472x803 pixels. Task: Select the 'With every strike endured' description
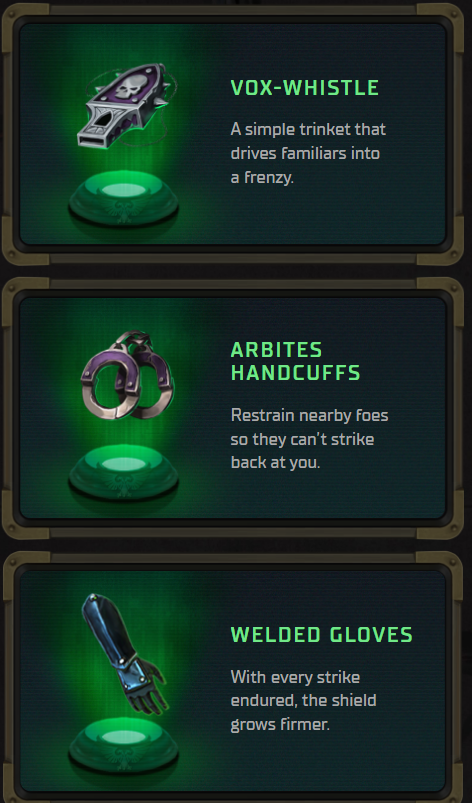coord(304,701)
